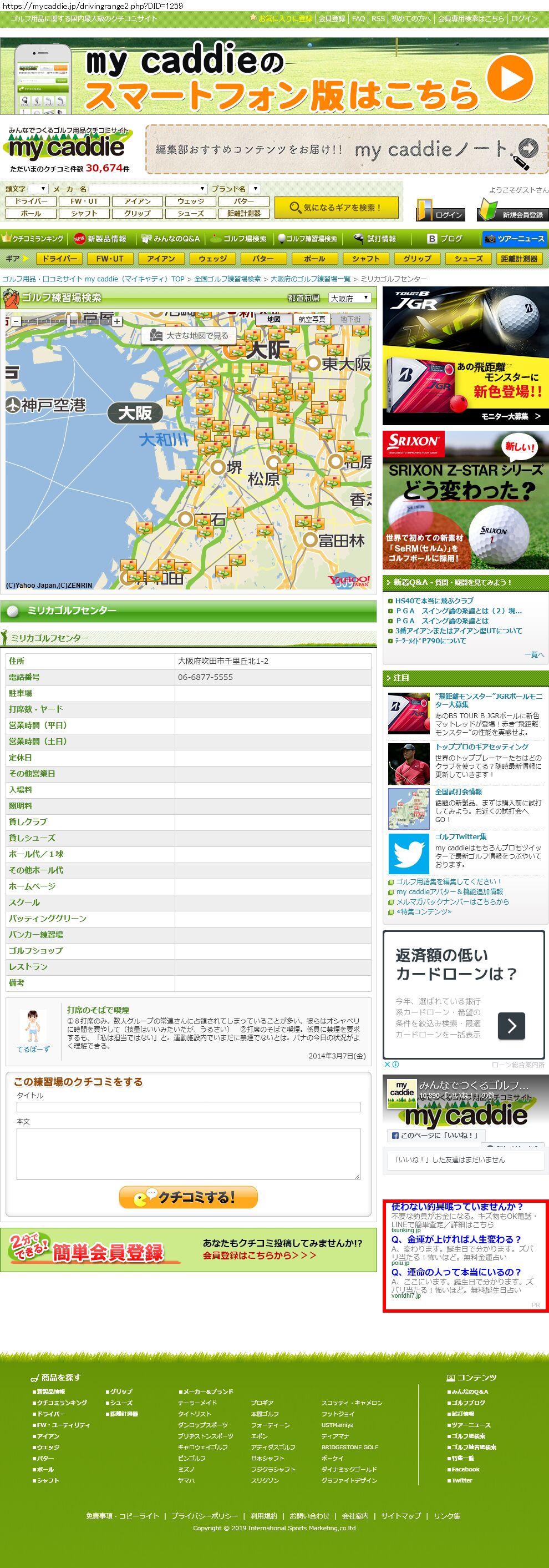The image size is (549, 1568).
Task: Click the BS TOUR B JGR ball thumbnail
Action: [x=409, y=713]
